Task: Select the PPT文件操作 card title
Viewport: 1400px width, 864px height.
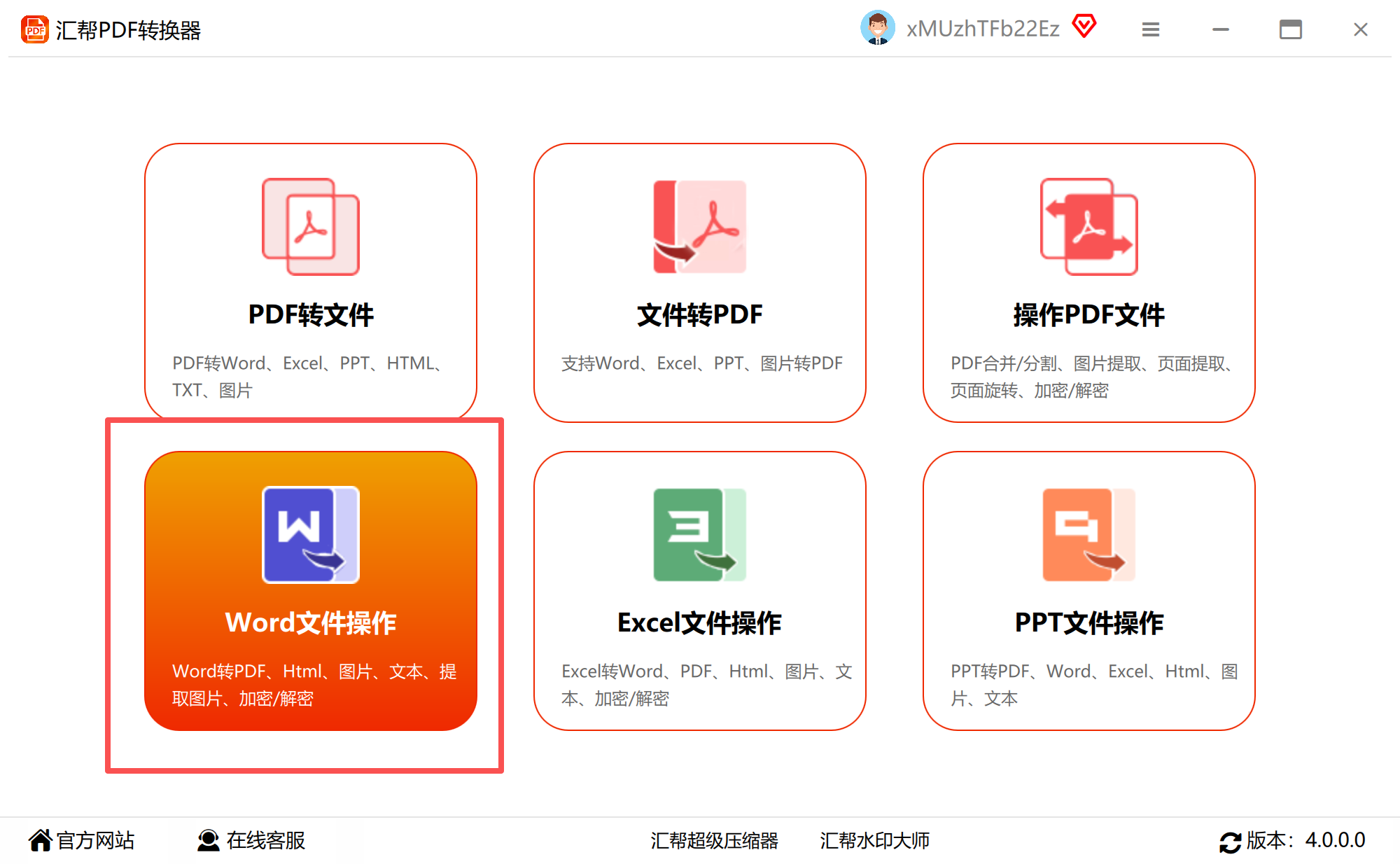Action: coord(1088,622)
